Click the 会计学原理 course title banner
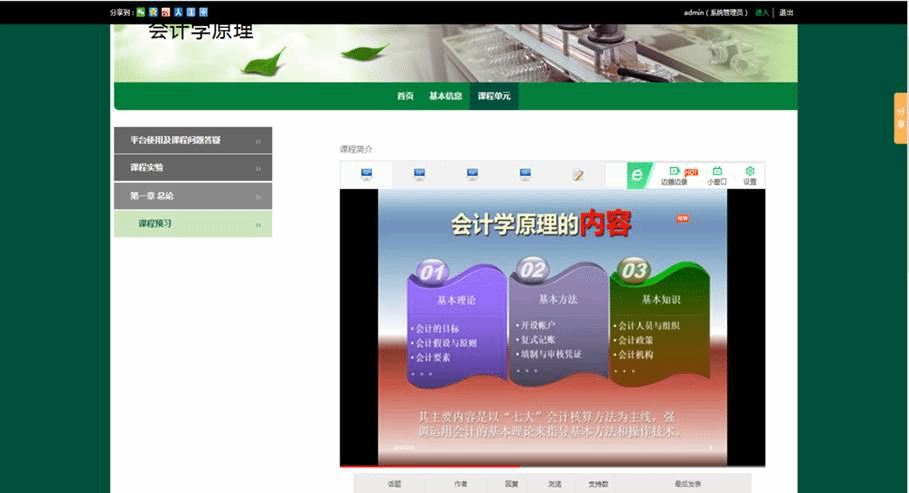909x493 pixels. (x=201, y=31)
